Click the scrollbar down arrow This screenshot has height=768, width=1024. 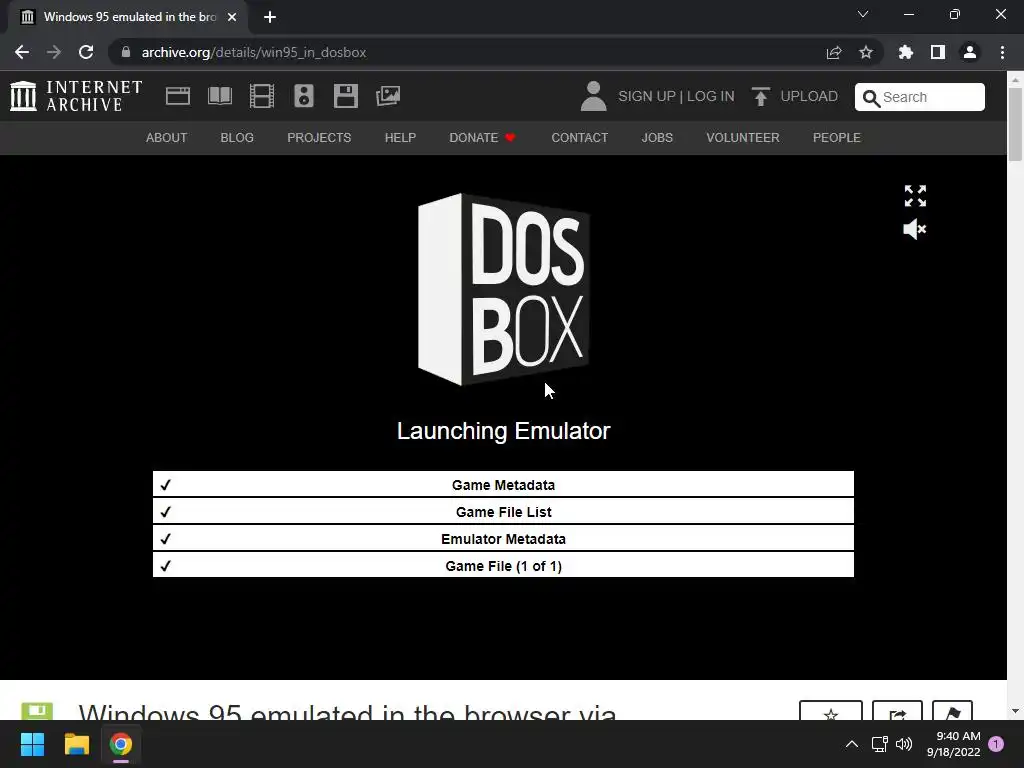pyautogui.click(x=1015, y=711)
